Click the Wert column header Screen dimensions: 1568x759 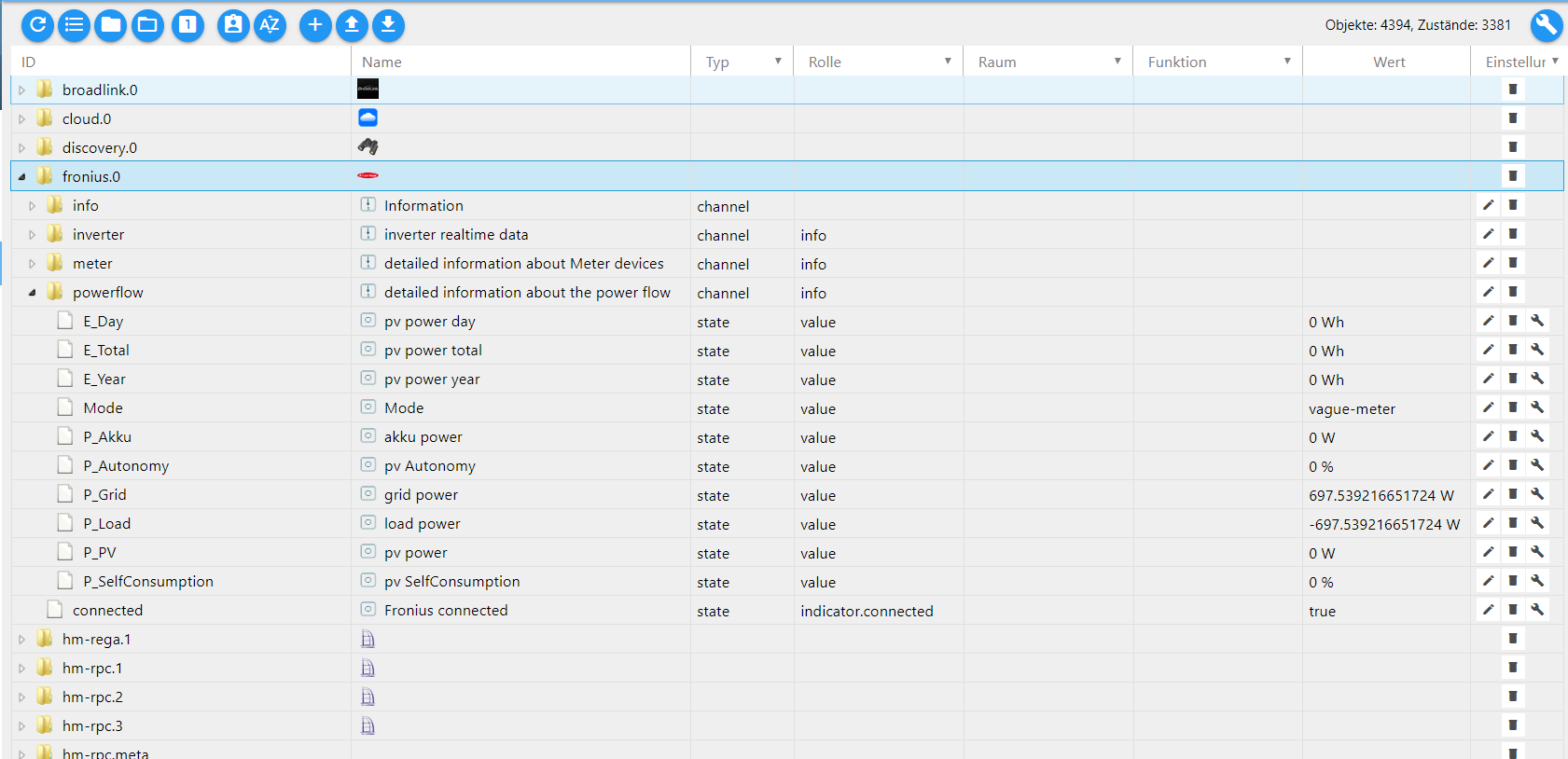1388,62
